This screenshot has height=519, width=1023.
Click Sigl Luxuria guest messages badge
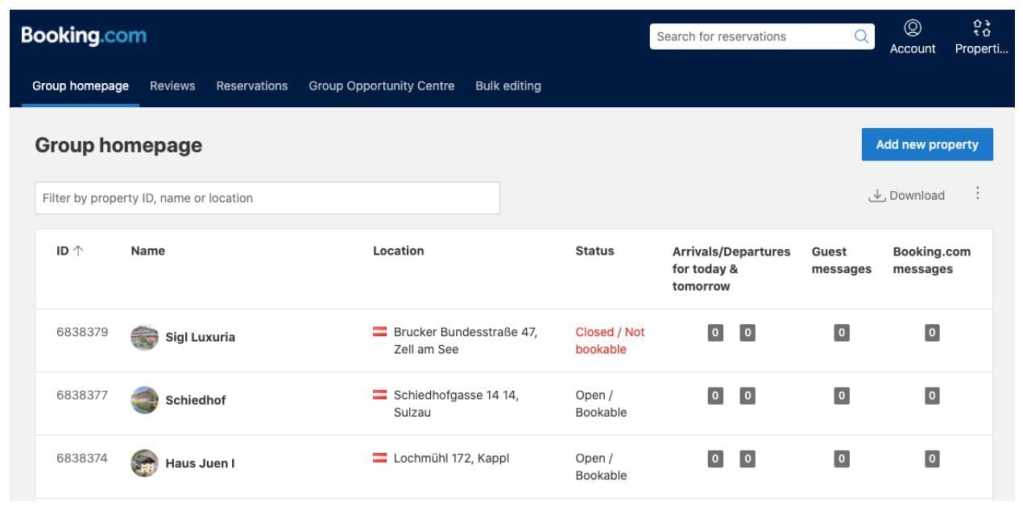(841, 333)
